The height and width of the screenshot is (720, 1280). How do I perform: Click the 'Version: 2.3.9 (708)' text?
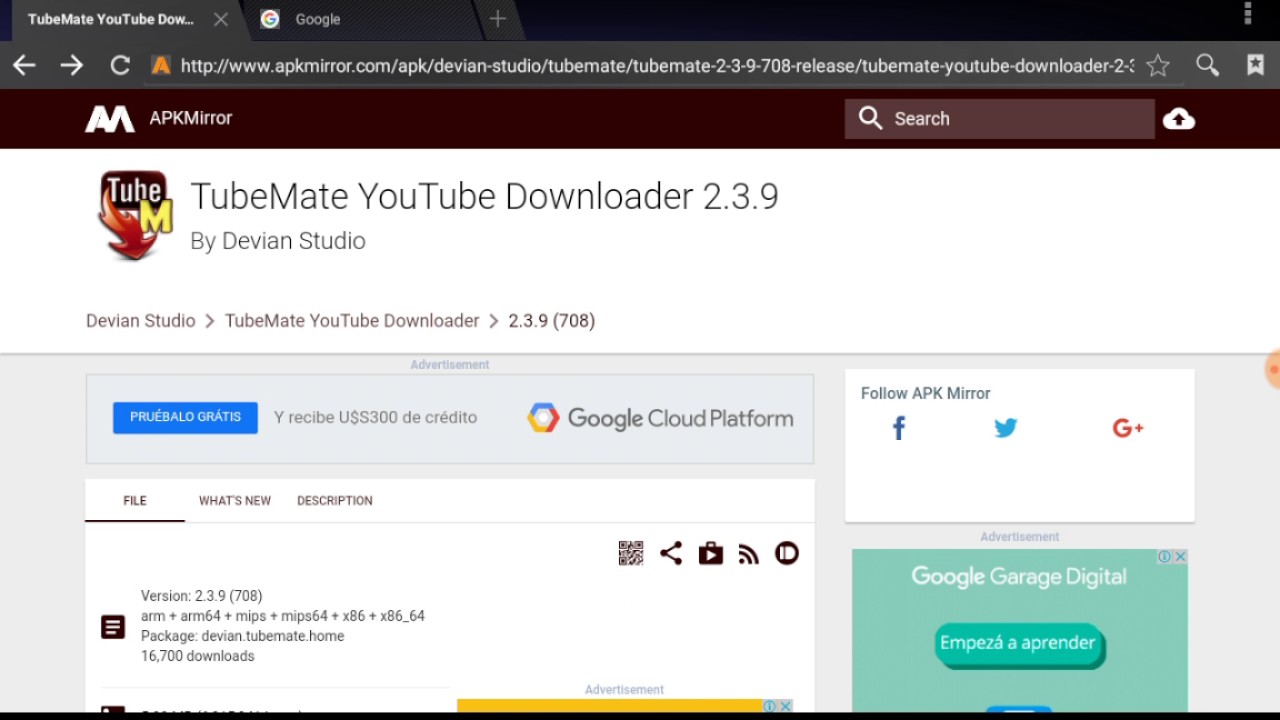pyautogui.click(x=202, y=596)
